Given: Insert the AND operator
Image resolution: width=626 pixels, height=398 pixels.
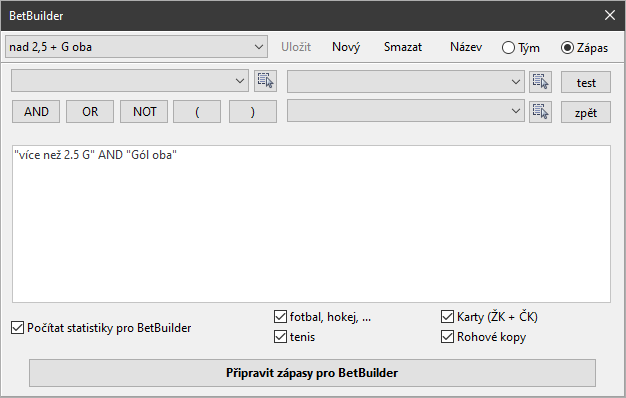Looking at the screenshot, I should (x=36, y=111).
